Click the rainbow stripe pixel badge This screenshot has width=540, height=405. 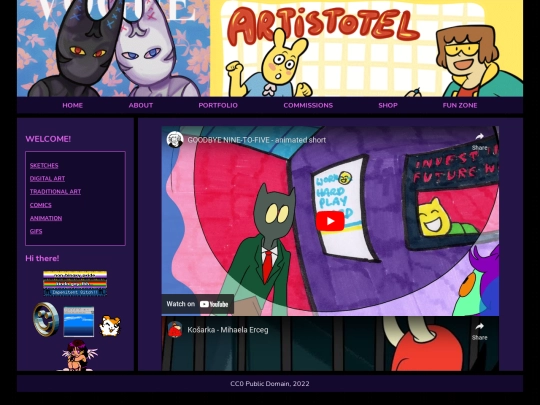click(75, 284)
